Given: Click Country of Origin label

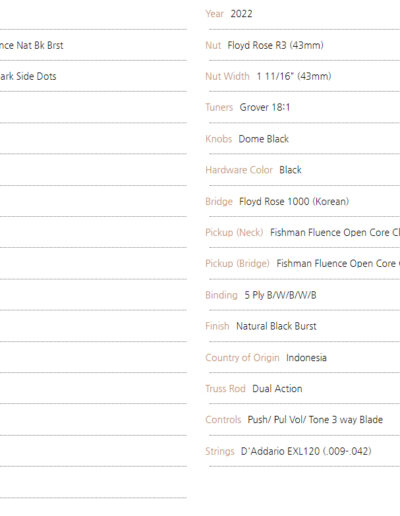Looking at the screenshot, I should click(242, 358).
